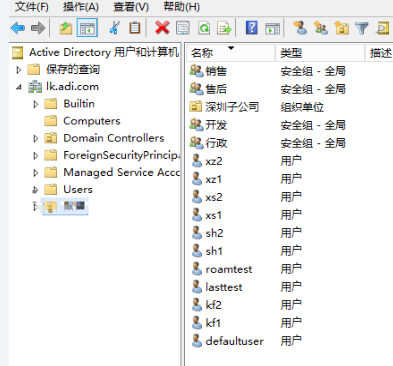The image size is (393, 366).
Task: Sort by the 描述 column header
Action: pos(380,53)
